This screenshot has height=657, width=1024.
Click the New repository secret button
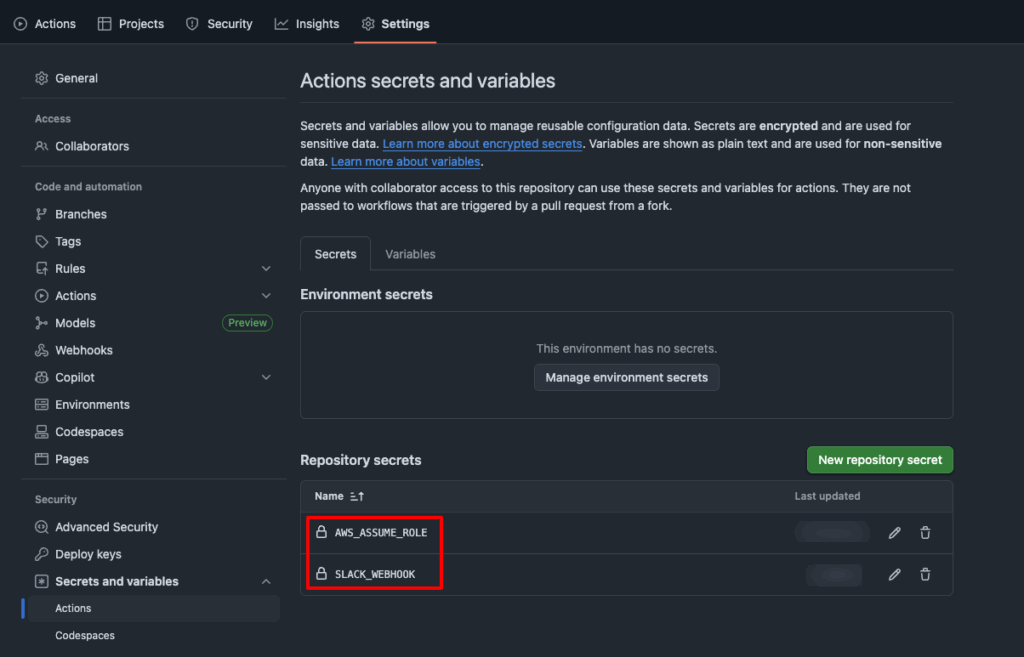tap(880, 460)
